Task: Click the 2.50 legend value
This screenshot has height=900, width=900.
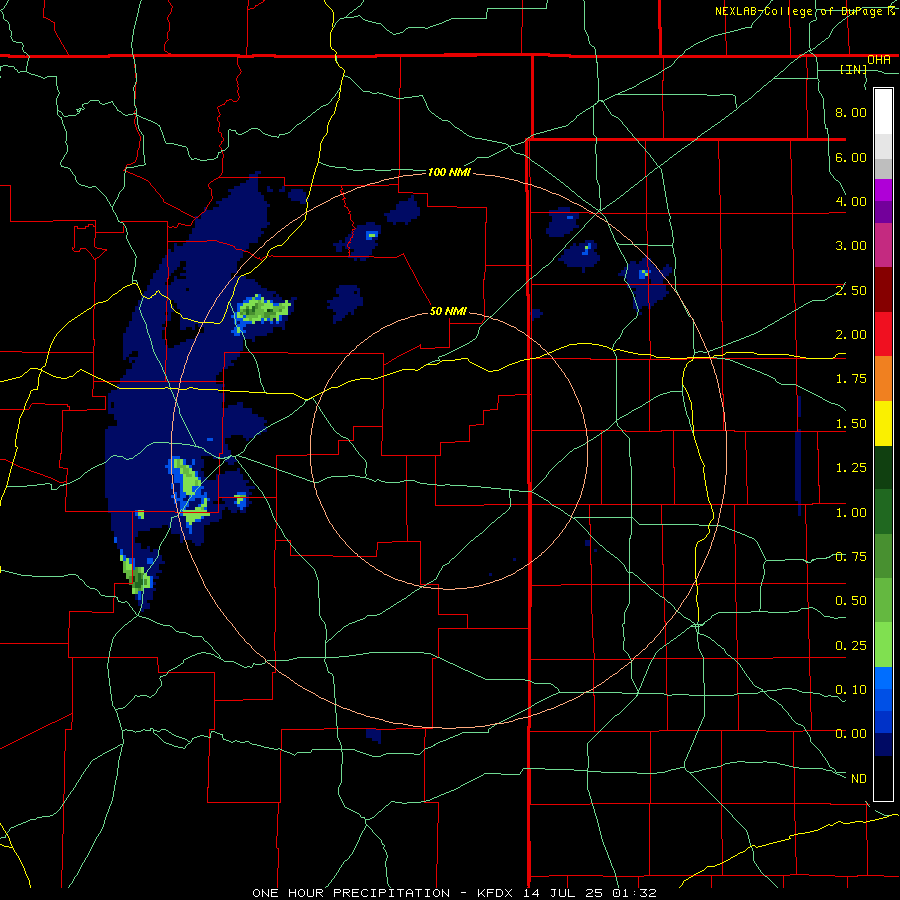Action: 851,290
